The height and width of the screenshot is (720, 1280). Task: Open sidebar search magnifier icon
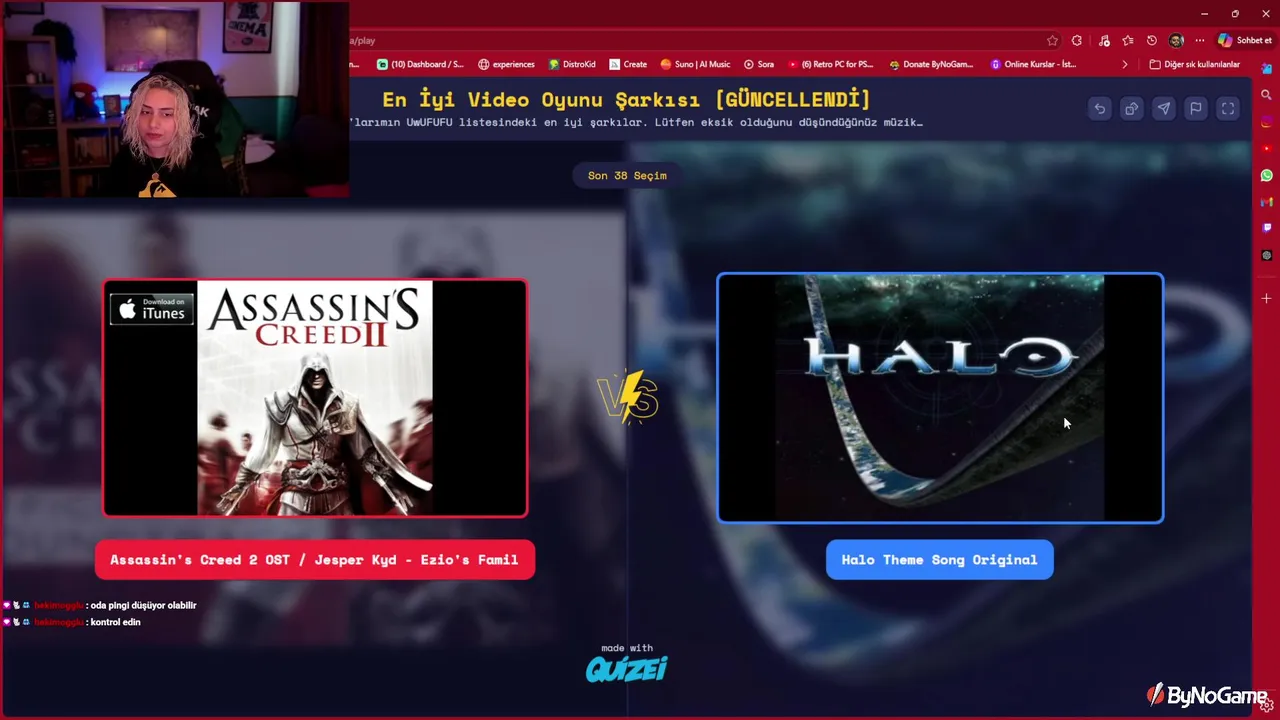1266,95
